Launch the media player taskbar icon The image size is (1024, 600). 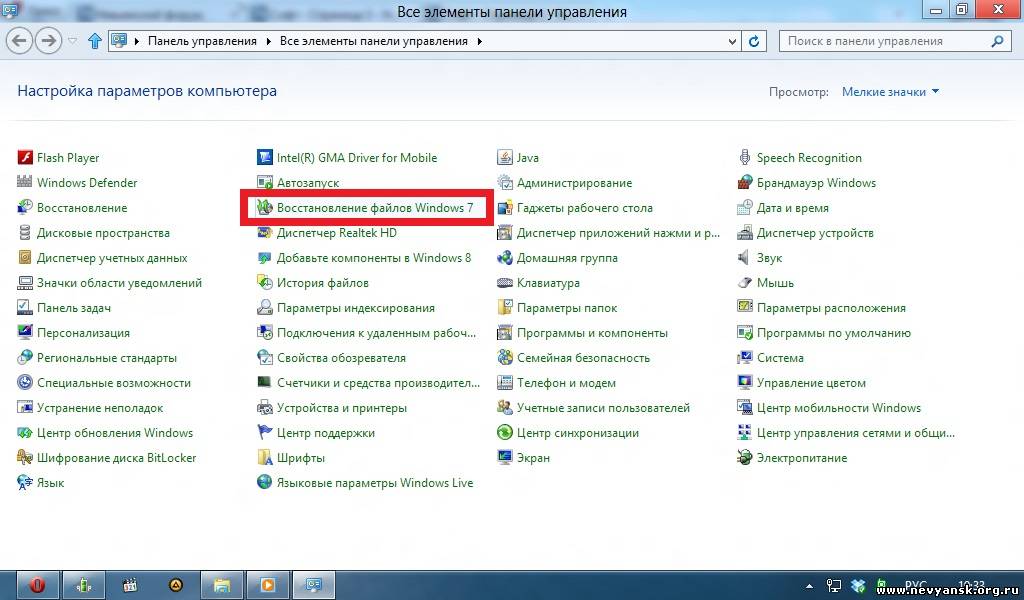pos(268,585)
